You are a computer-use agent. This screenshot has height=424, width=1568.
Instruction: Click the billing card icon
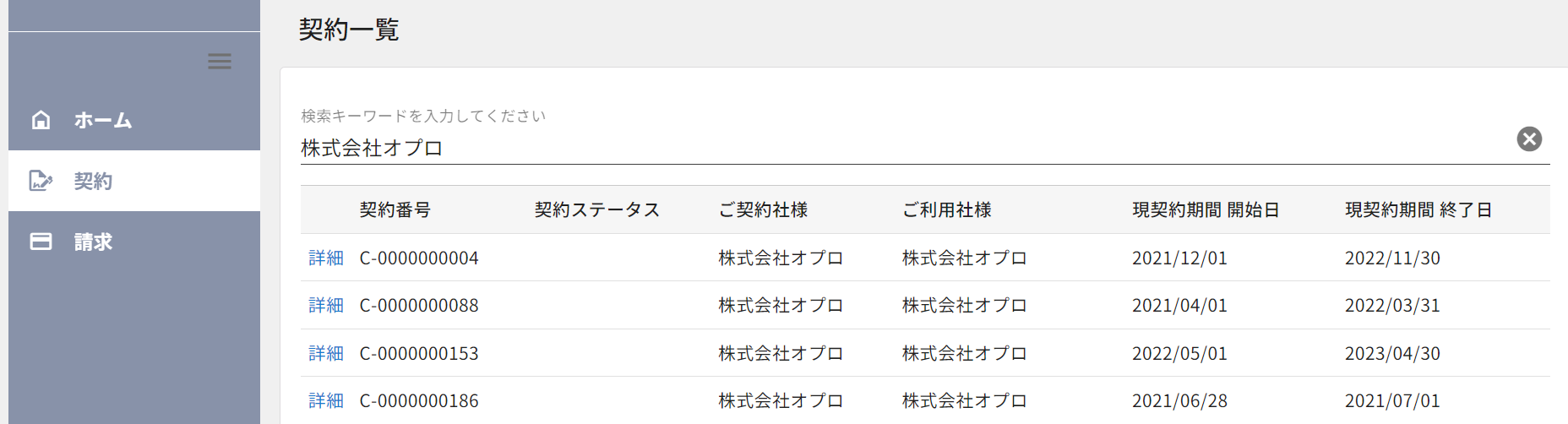(41, 242)
